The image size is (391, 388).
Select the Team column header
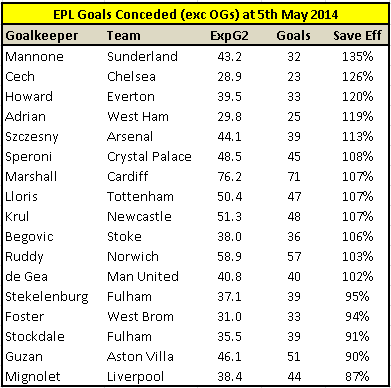pos(124,35)
